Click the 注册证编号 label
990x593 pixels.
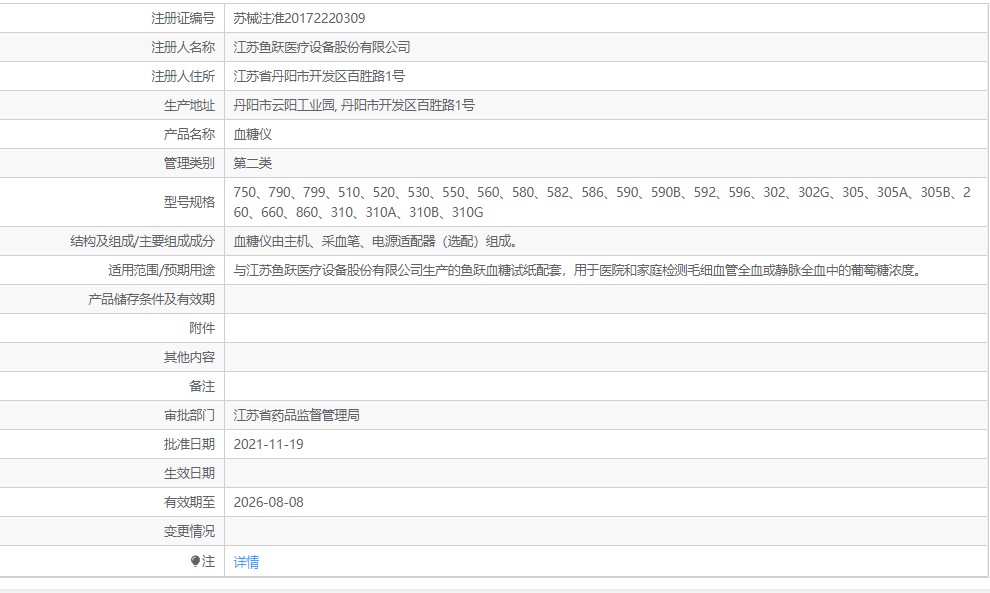[183, 18]
